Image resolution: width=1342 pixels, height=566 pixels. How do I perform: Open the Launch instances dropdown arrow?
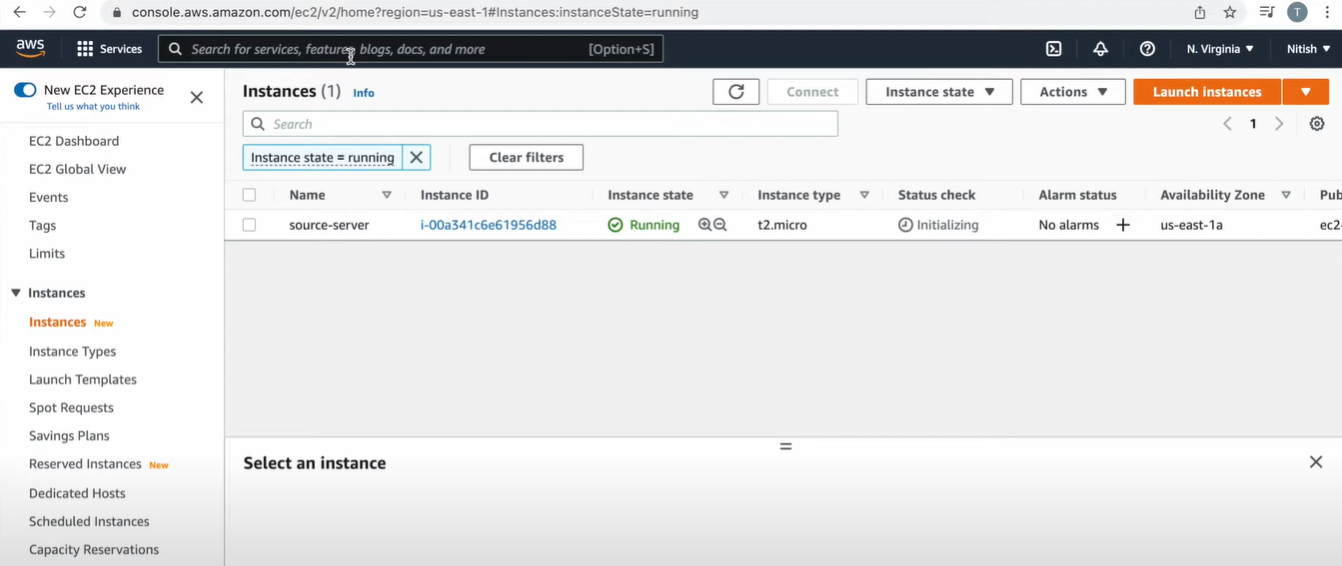(1306, 92)
